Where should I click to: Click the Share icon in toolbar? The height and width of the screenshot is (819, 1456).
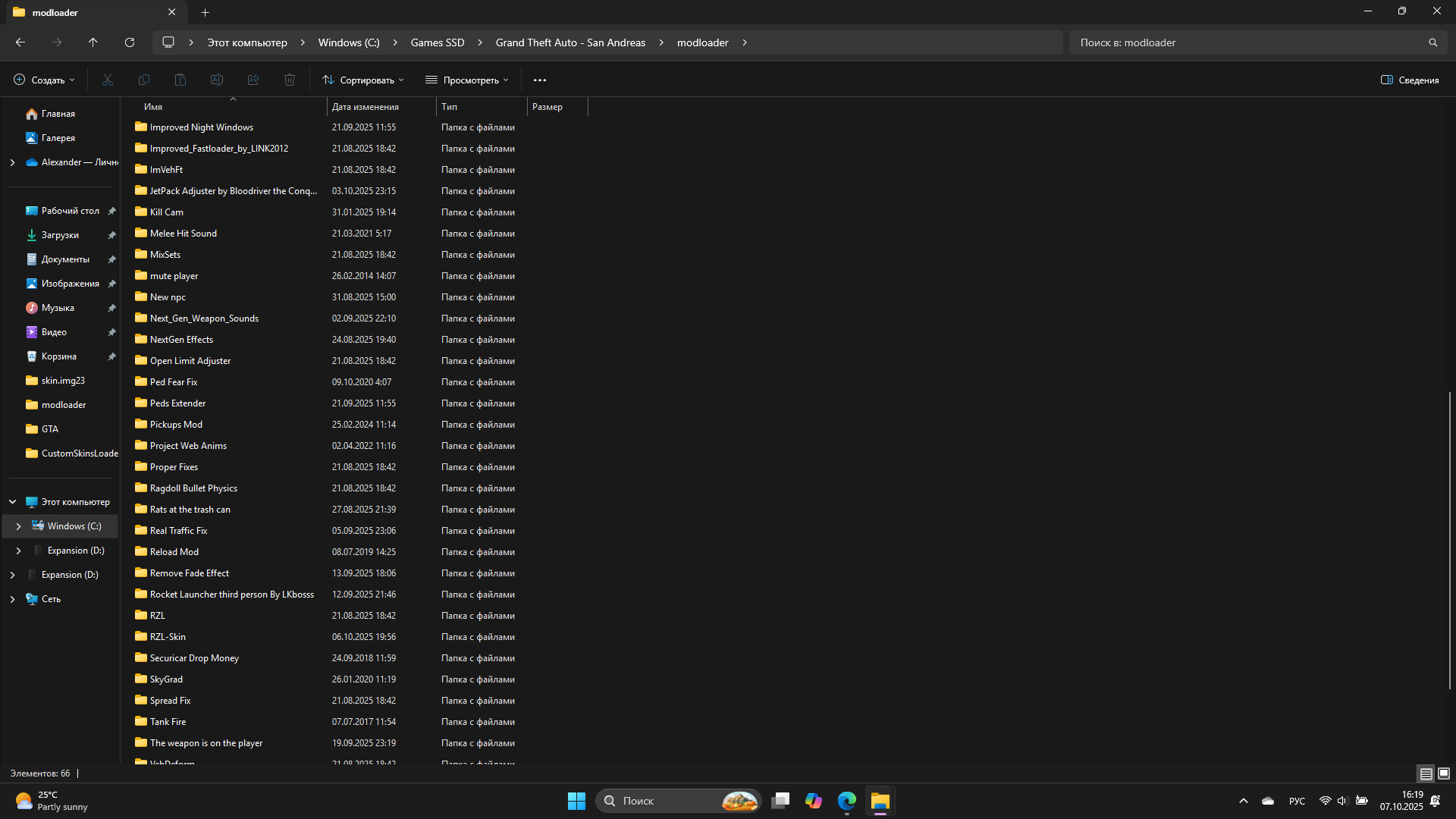253,80
